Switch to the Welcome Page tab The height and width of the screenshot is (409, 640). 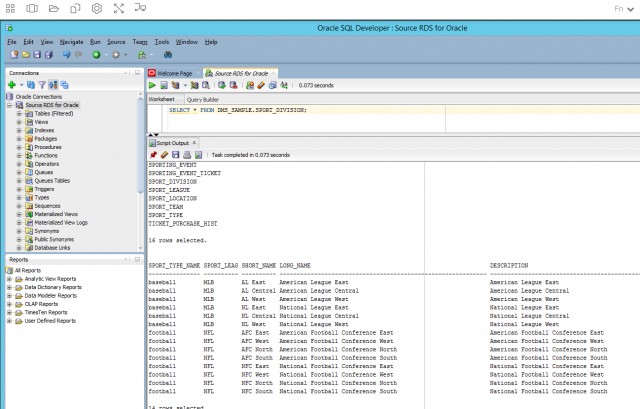(x=174, y=73)
